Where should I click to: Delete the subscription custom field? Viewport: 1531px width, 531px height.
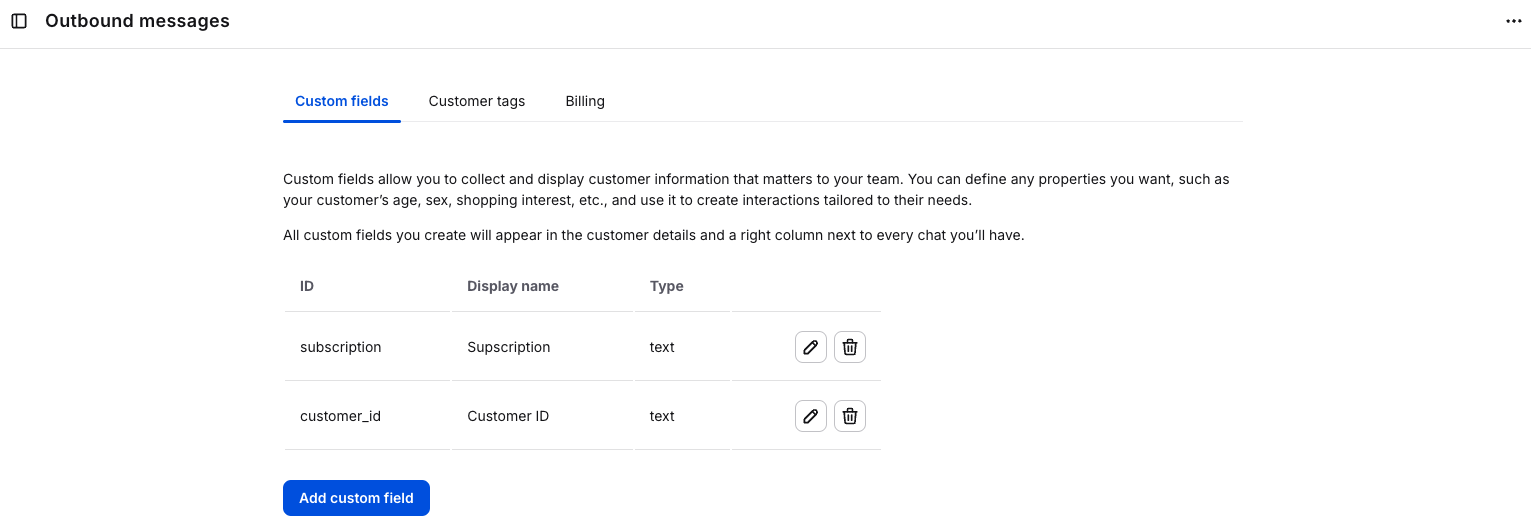coord(850,347)
